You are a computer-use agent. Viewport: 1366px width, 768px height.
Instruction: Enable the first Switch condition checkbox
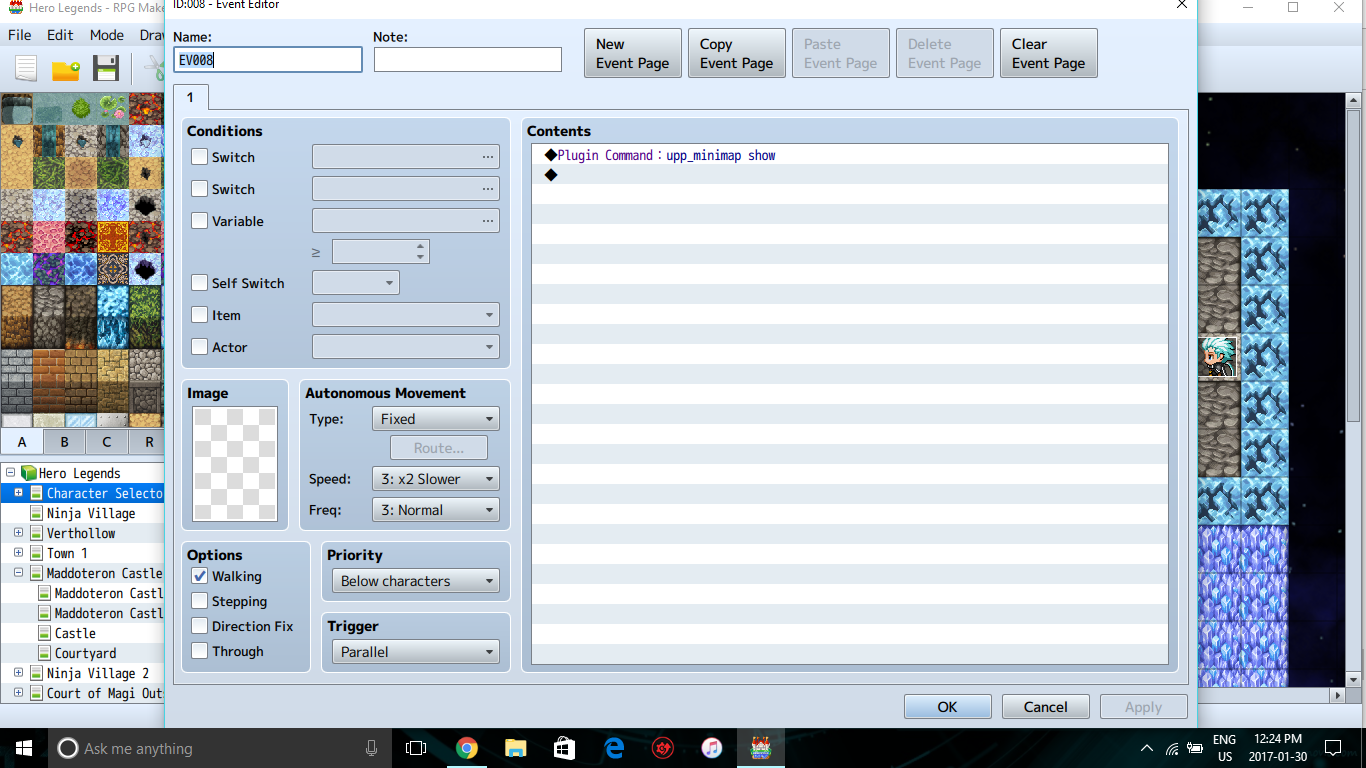200,157
